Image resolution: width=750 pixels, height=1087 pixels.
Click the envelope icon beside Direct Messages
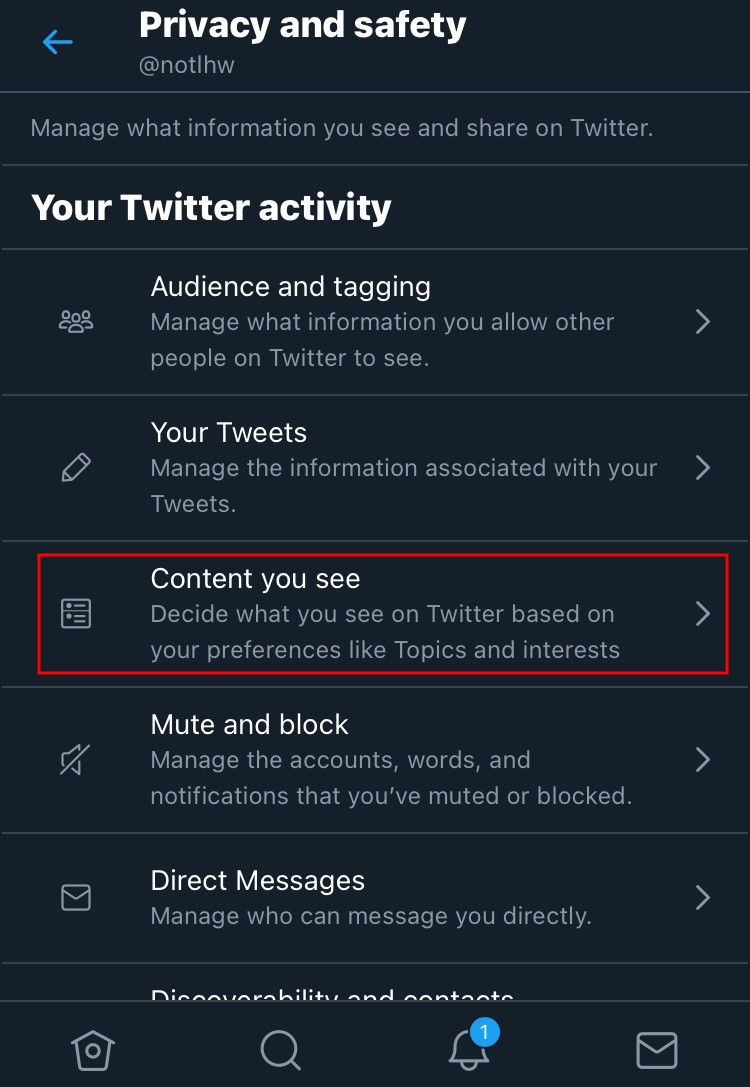(76, 897)
